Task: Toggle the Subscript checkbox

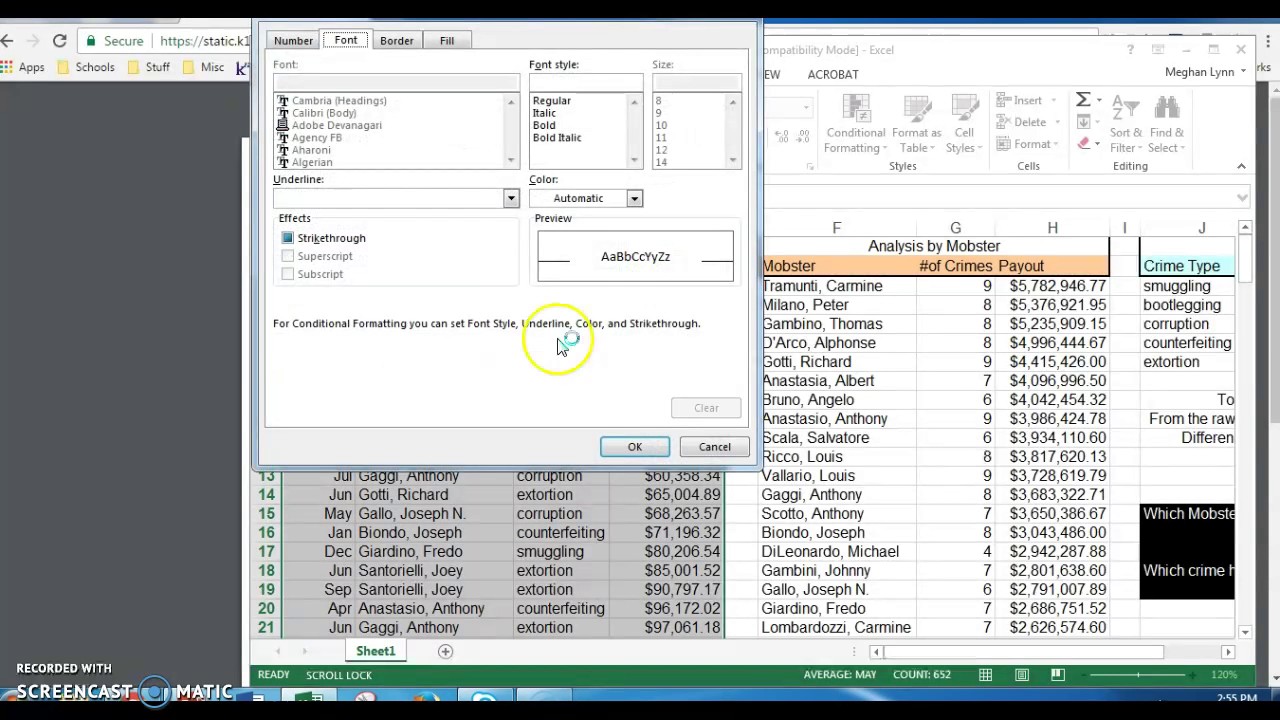Action: click(288, 274)
